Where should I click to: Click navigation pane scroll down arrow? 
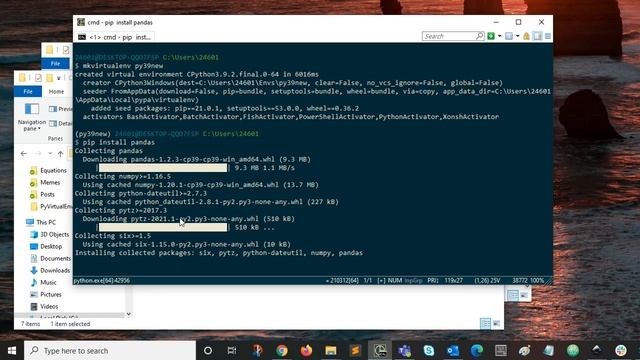pyautogui.click(x=129, y=314)
